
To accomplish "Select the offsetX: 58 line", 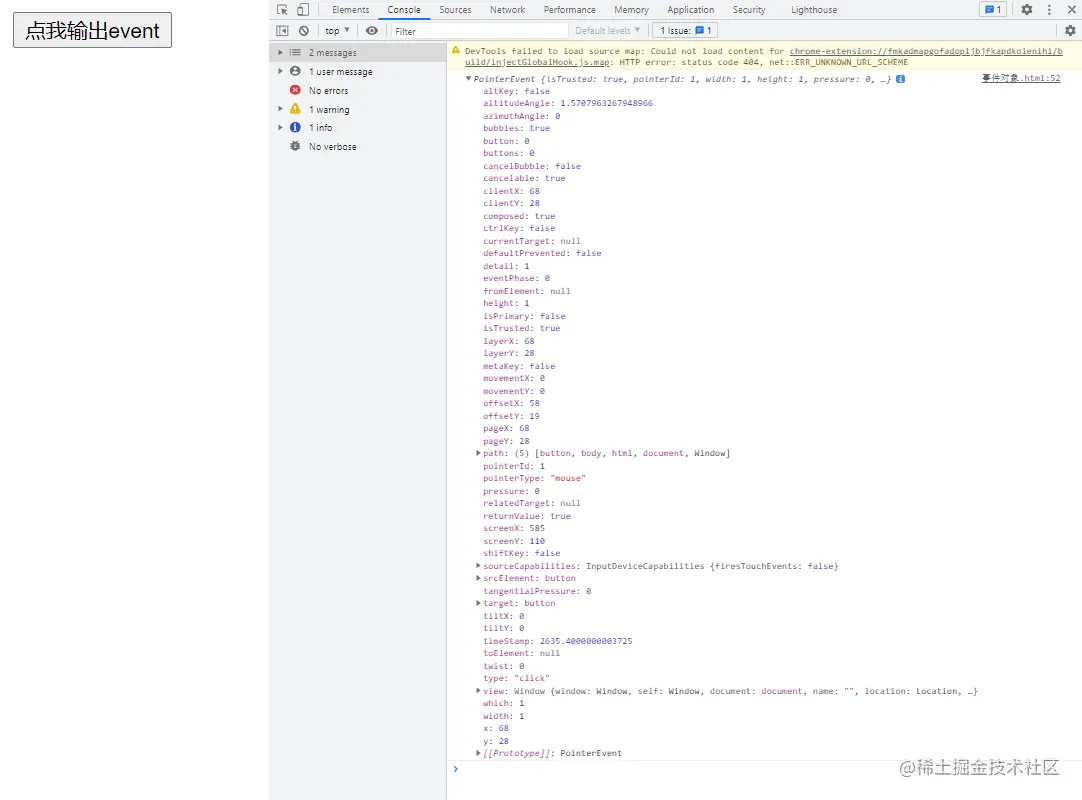I will [511, 403].
